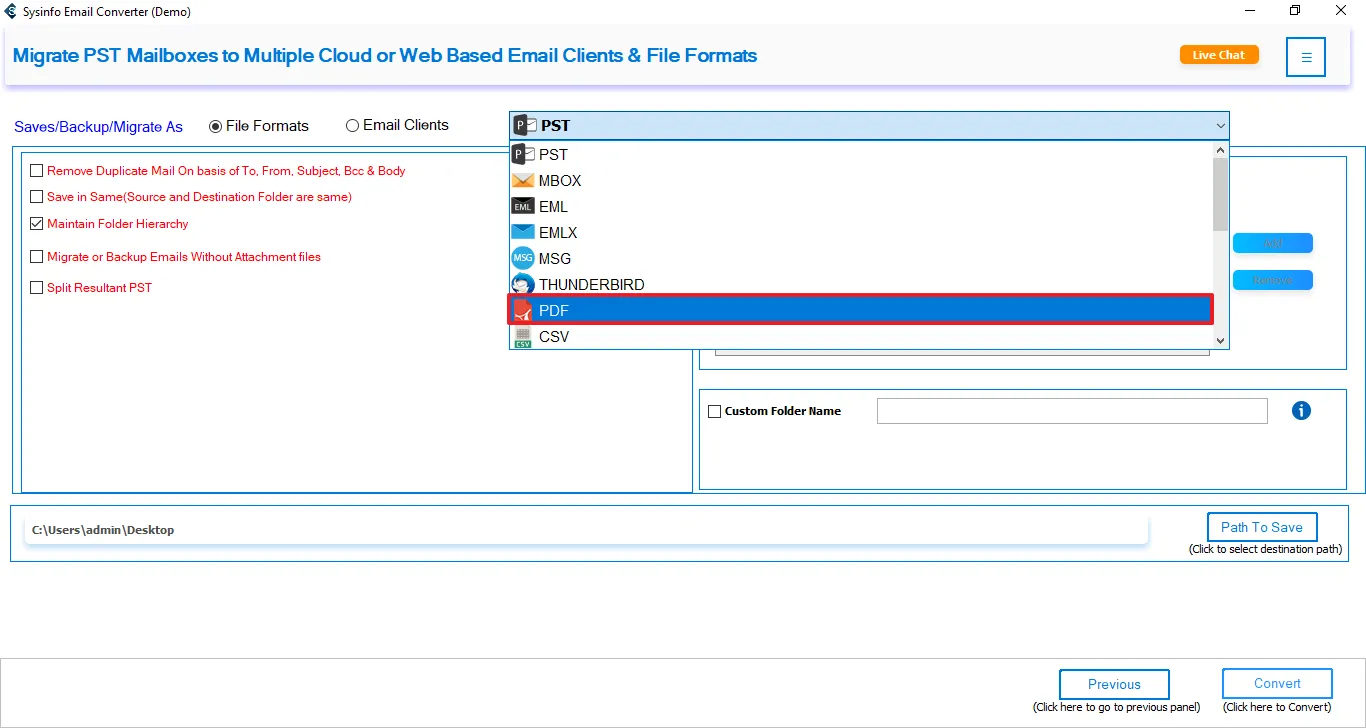Open the hamburger menu
The width and height of the screenshot is (1366, 728).
point(1306,57)
